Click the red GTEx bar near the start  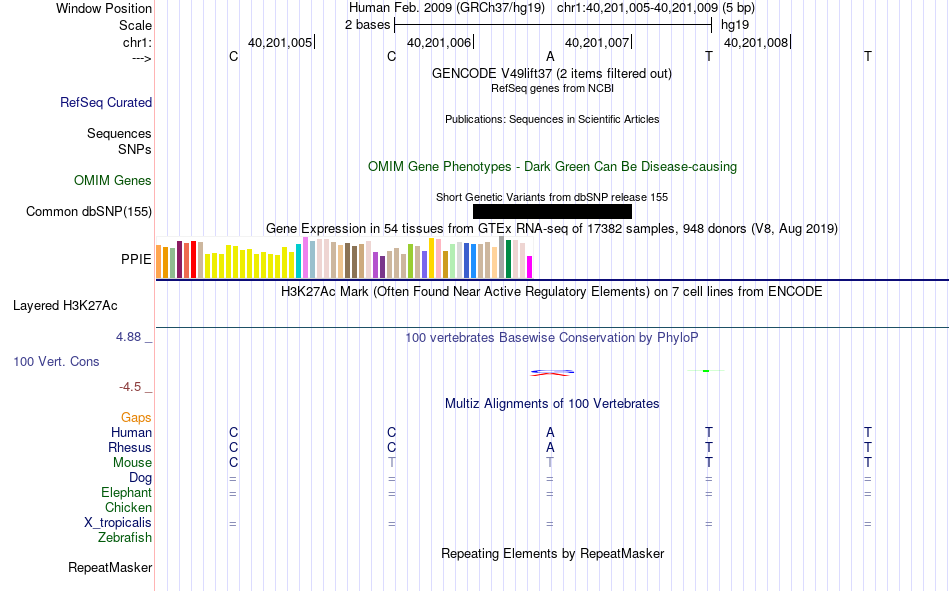[193, 259]
